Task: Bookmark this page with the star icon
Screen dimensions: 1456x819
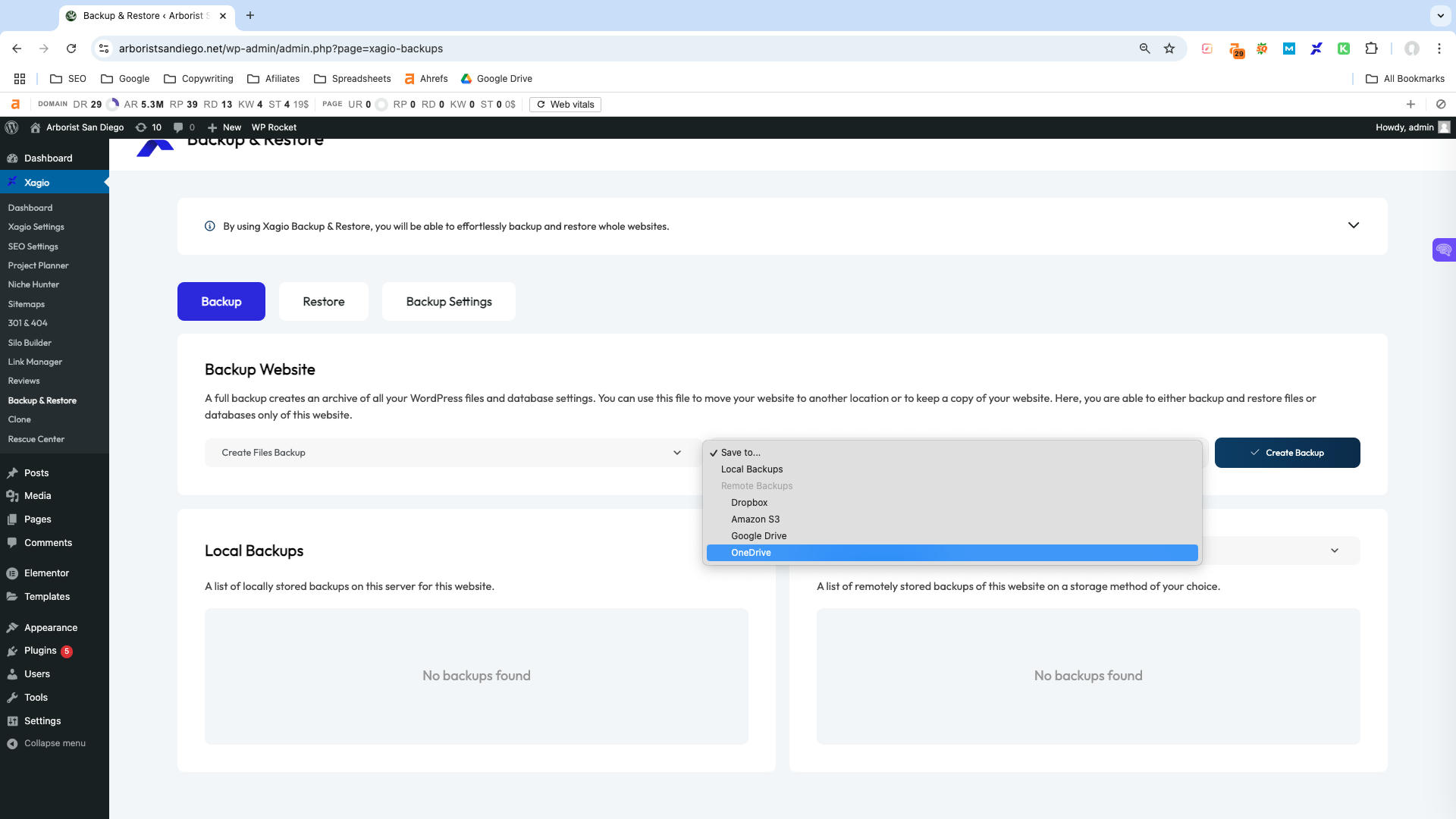Action: coord(1169,49)
